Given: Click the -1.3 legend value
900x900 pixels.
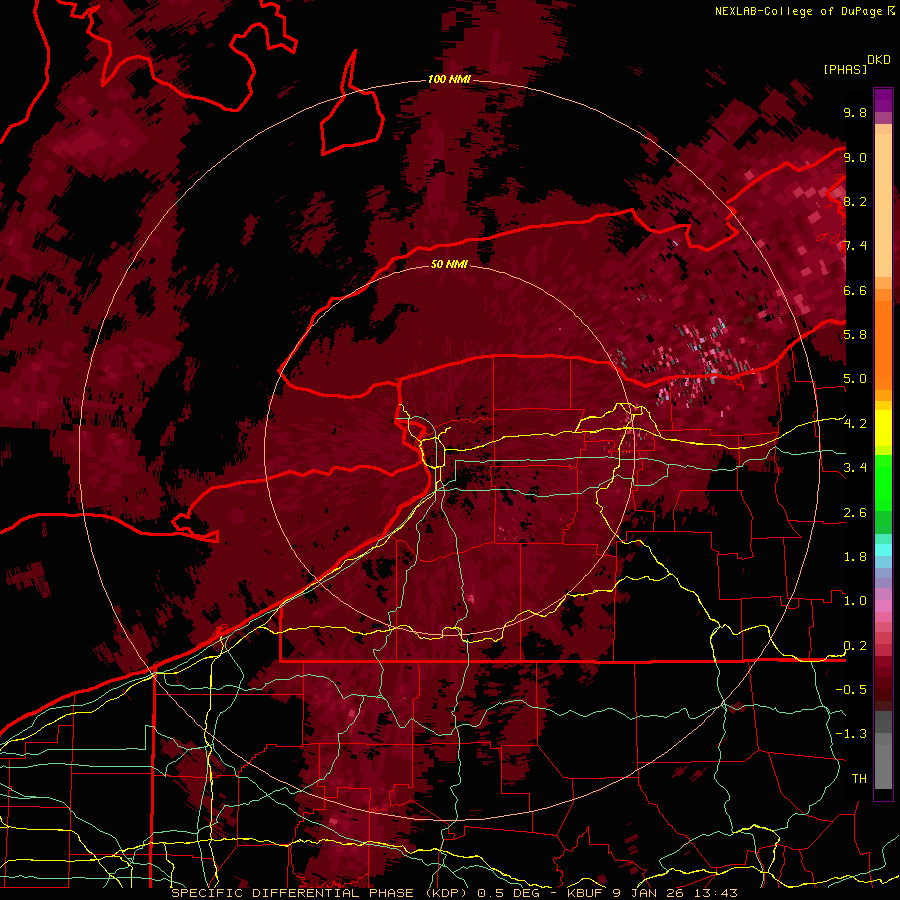Looking at the screenshot, I should pyautogui.click(x=851, y=734).
